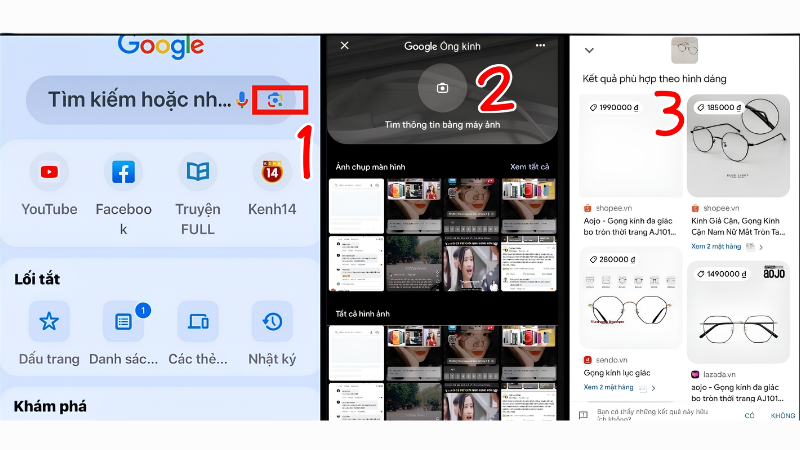The width and height of the screenshot is (800, 450).
Task: Tap the Google Lens camera icon
Action: tap(275, 100)
